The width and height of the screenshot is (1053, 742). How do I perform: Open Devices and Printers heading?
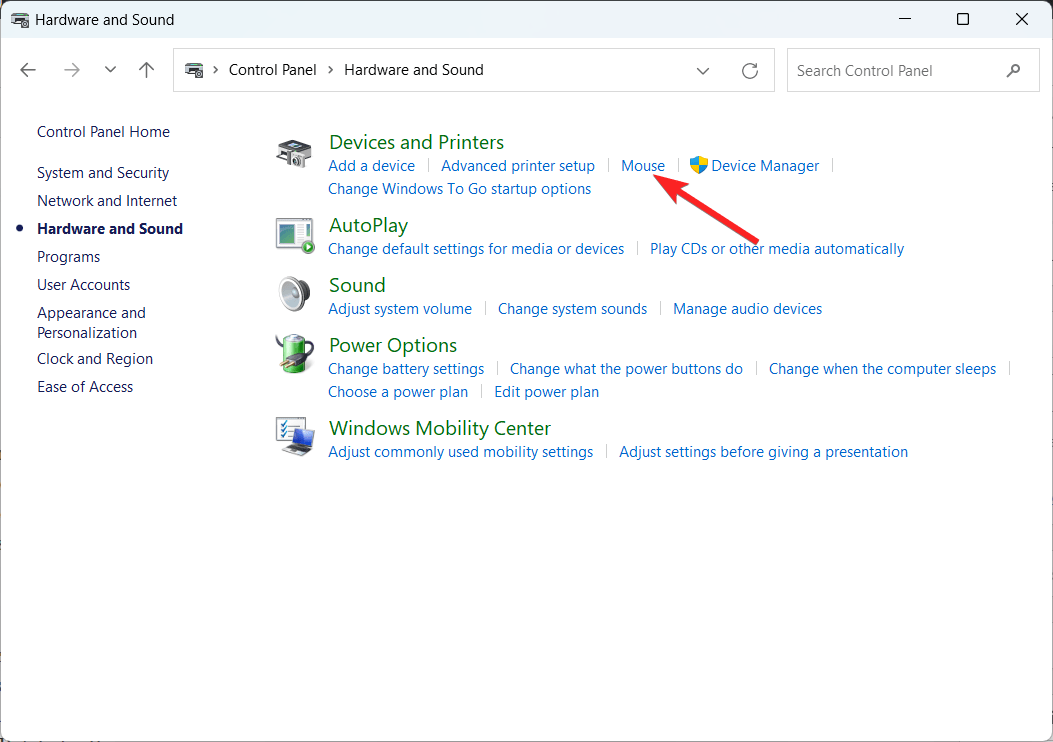click(416, 142)
